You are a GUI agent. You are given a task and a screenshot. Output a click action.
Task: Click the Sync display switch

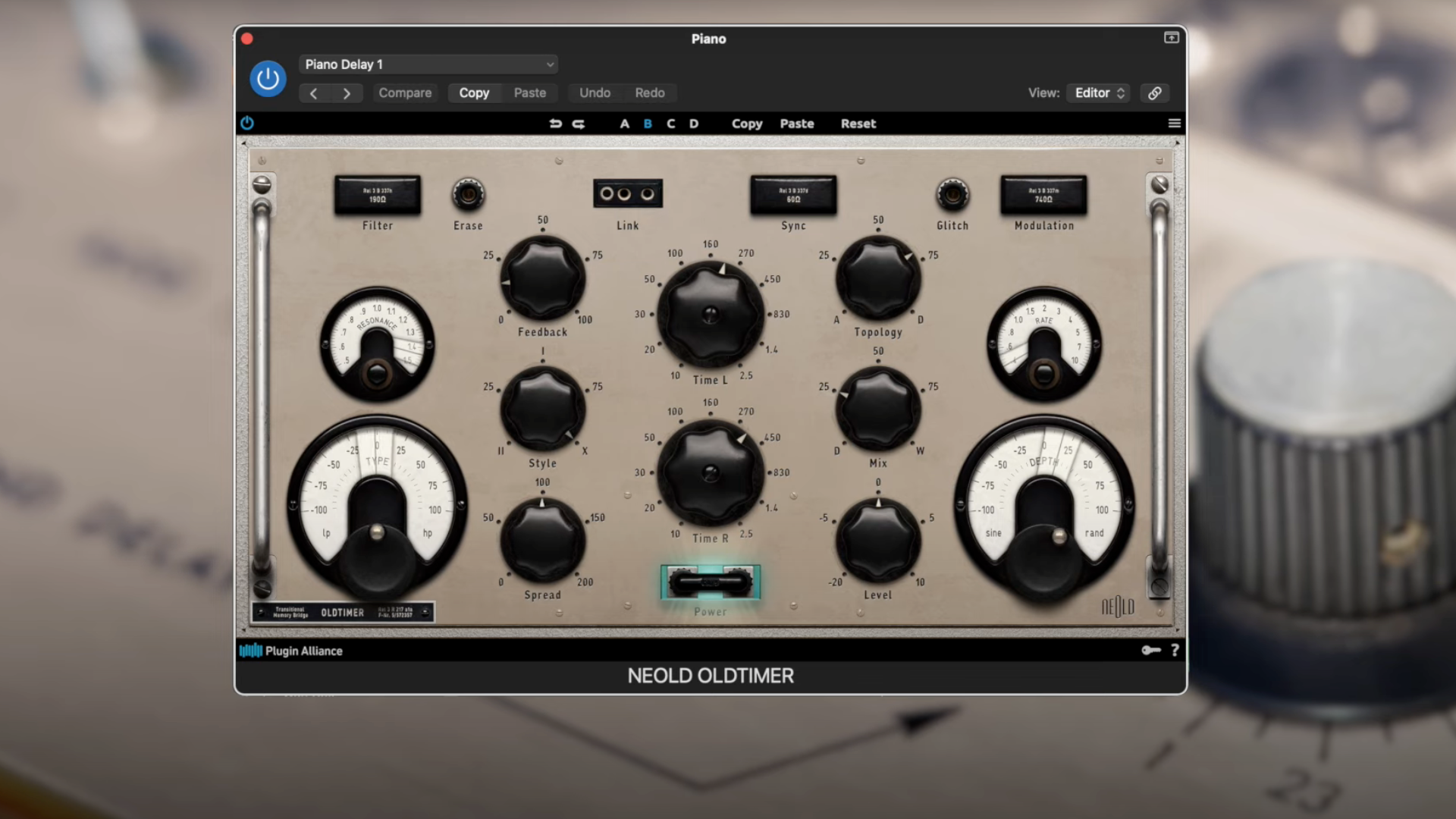pyautogui.click(x=793, y=195)
